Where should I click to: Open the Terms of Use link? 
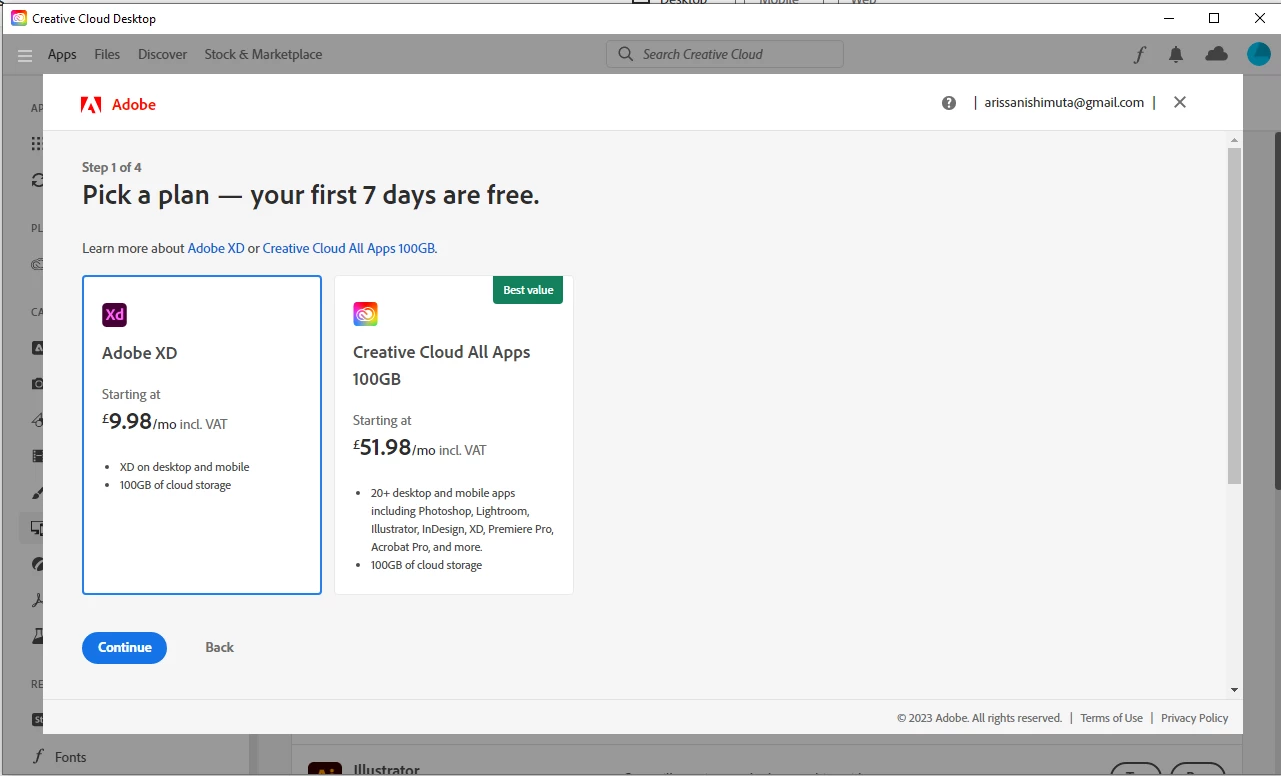(1111, 718)
